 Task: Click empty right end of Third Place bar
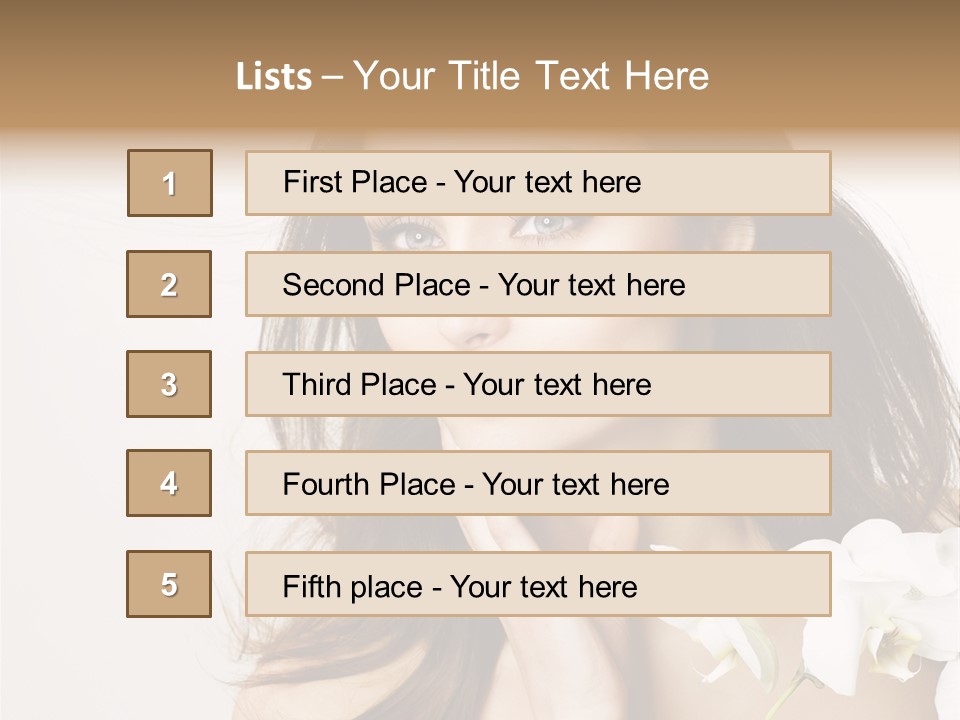(x=760, y=384)
